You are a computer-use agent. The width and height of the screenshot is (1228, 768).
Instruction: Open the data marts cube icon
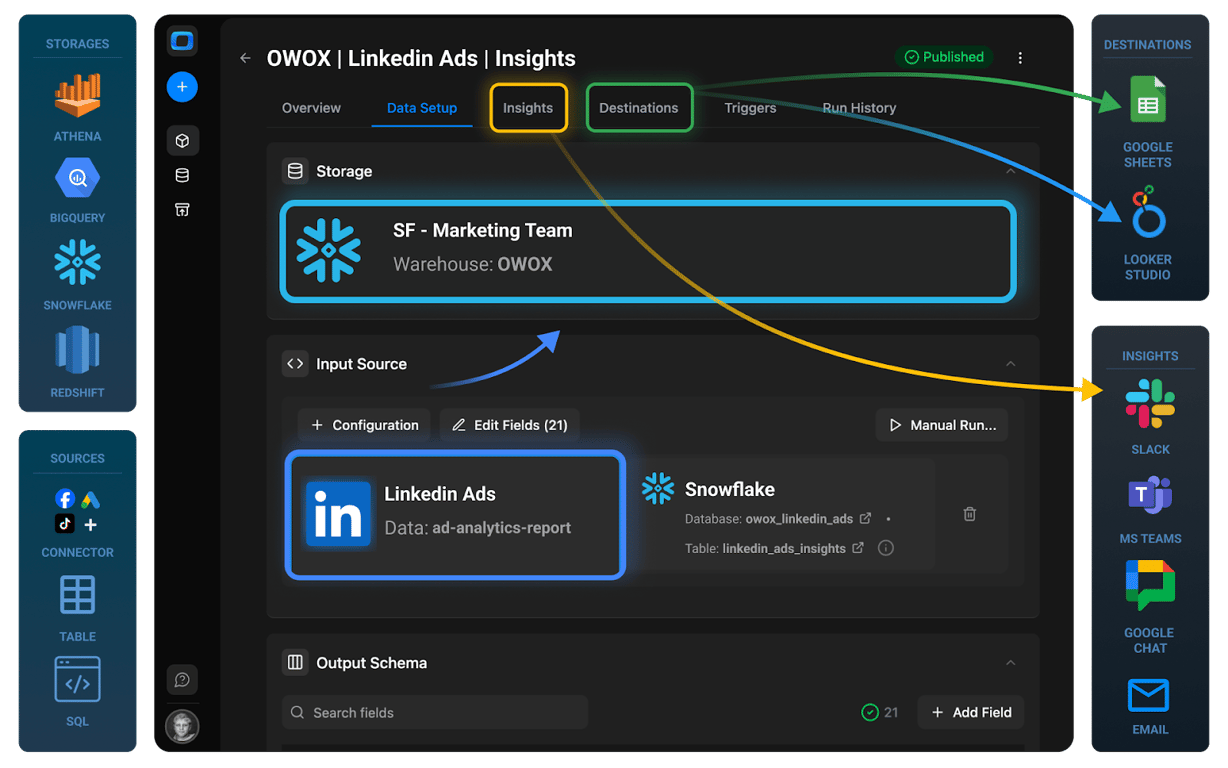(182, 141)
